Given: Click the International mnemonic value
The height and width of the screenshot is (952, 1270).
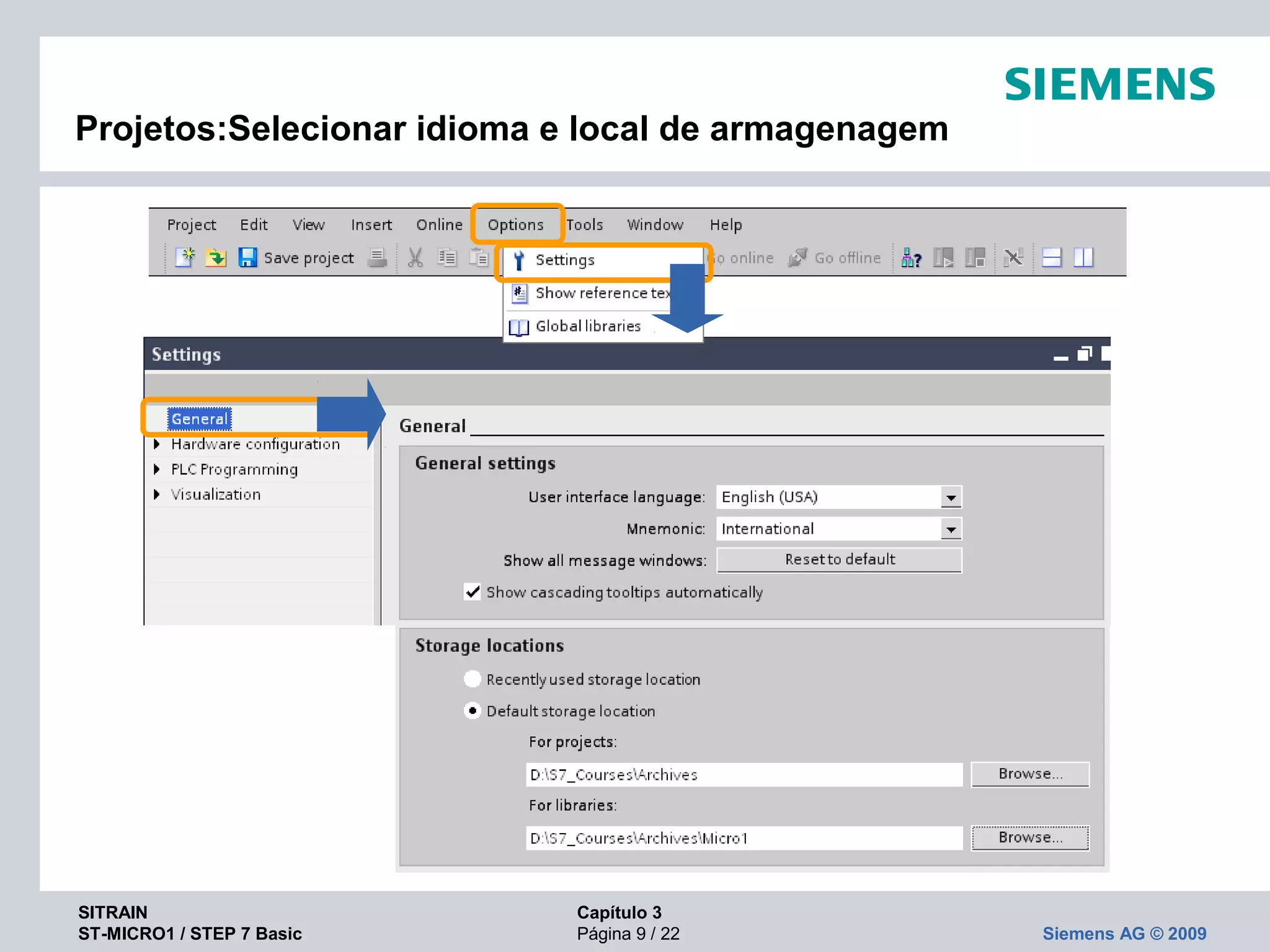Looking at the screenshot, I should [x=768, y=529].
